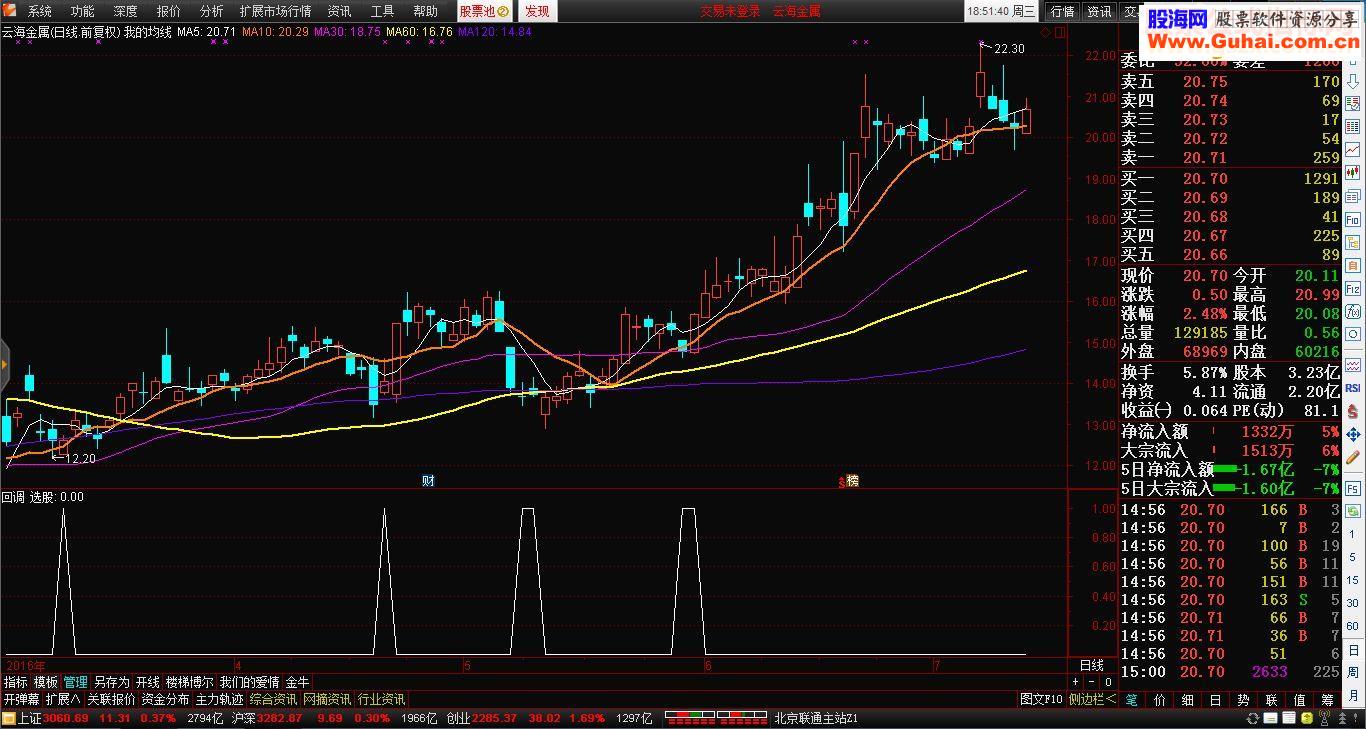
Task: Click the 交易未登录 link
Action: click(730, 11)
